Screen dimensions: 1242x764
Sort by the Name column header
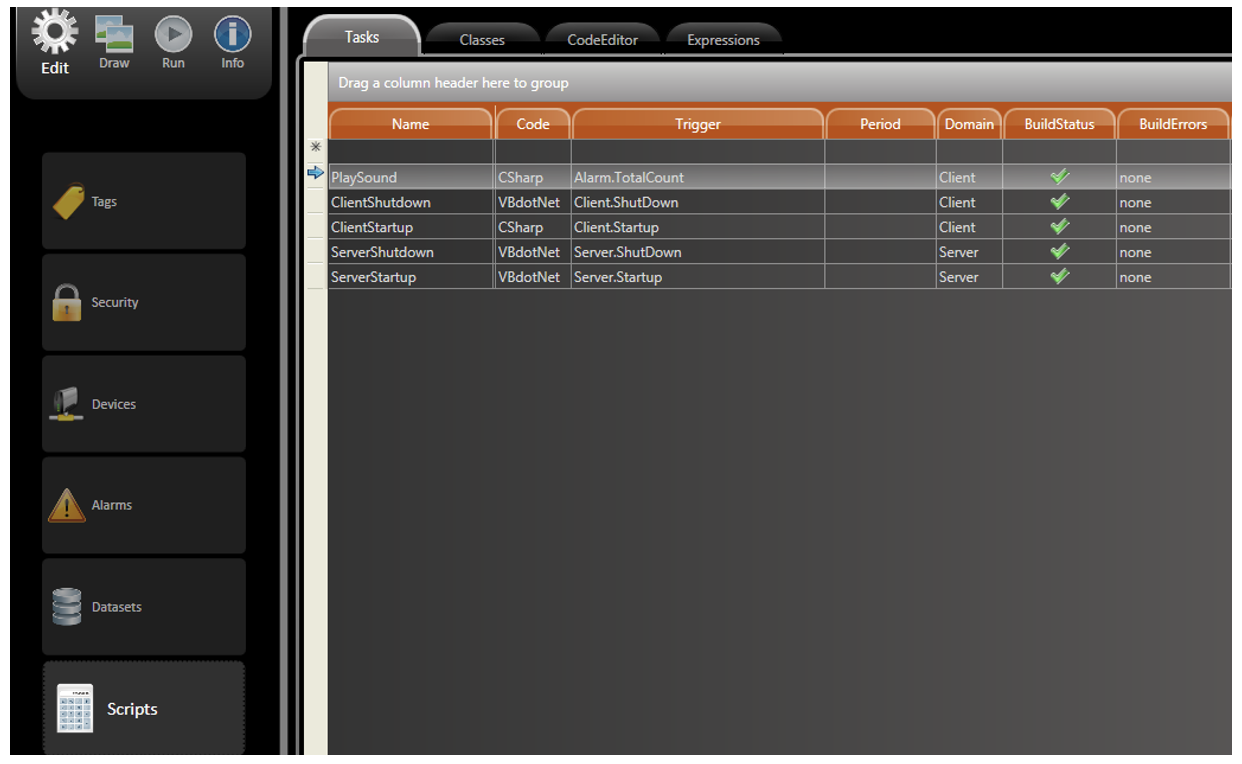tap(410, 124)
